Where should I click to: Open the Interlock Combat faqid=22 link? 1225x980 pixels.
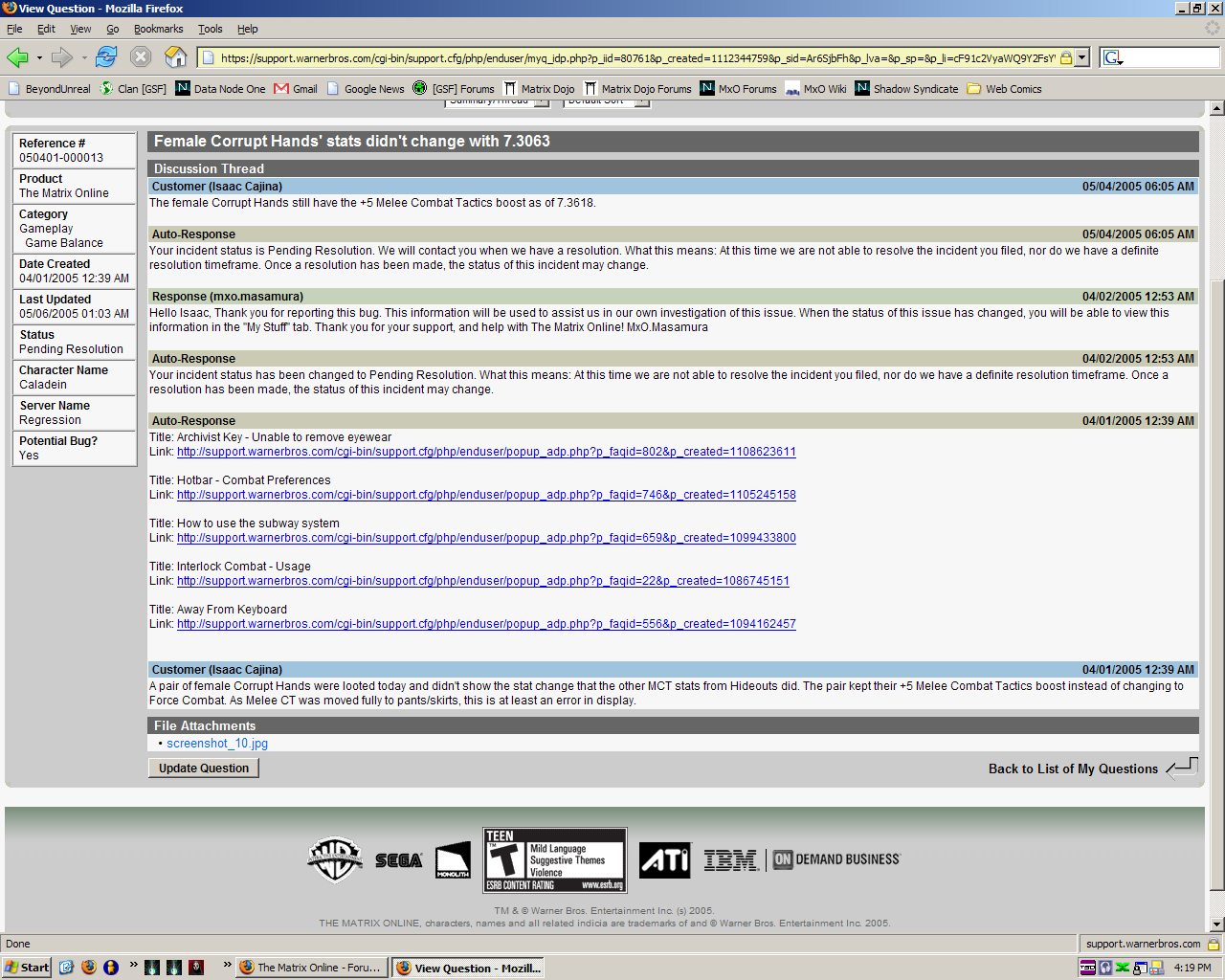tap(483, 581)
